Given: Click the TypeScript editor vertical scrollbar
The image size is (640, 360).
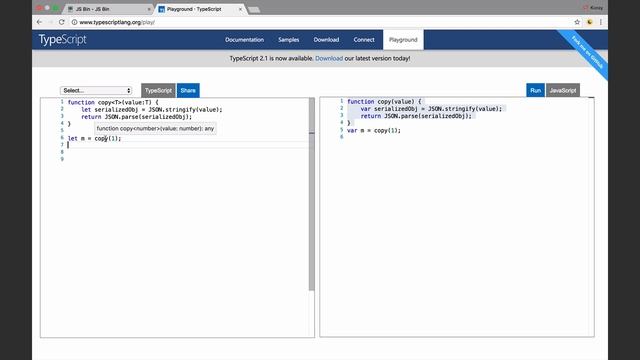Looking at the screenshot, I should (x=311, y=194).
